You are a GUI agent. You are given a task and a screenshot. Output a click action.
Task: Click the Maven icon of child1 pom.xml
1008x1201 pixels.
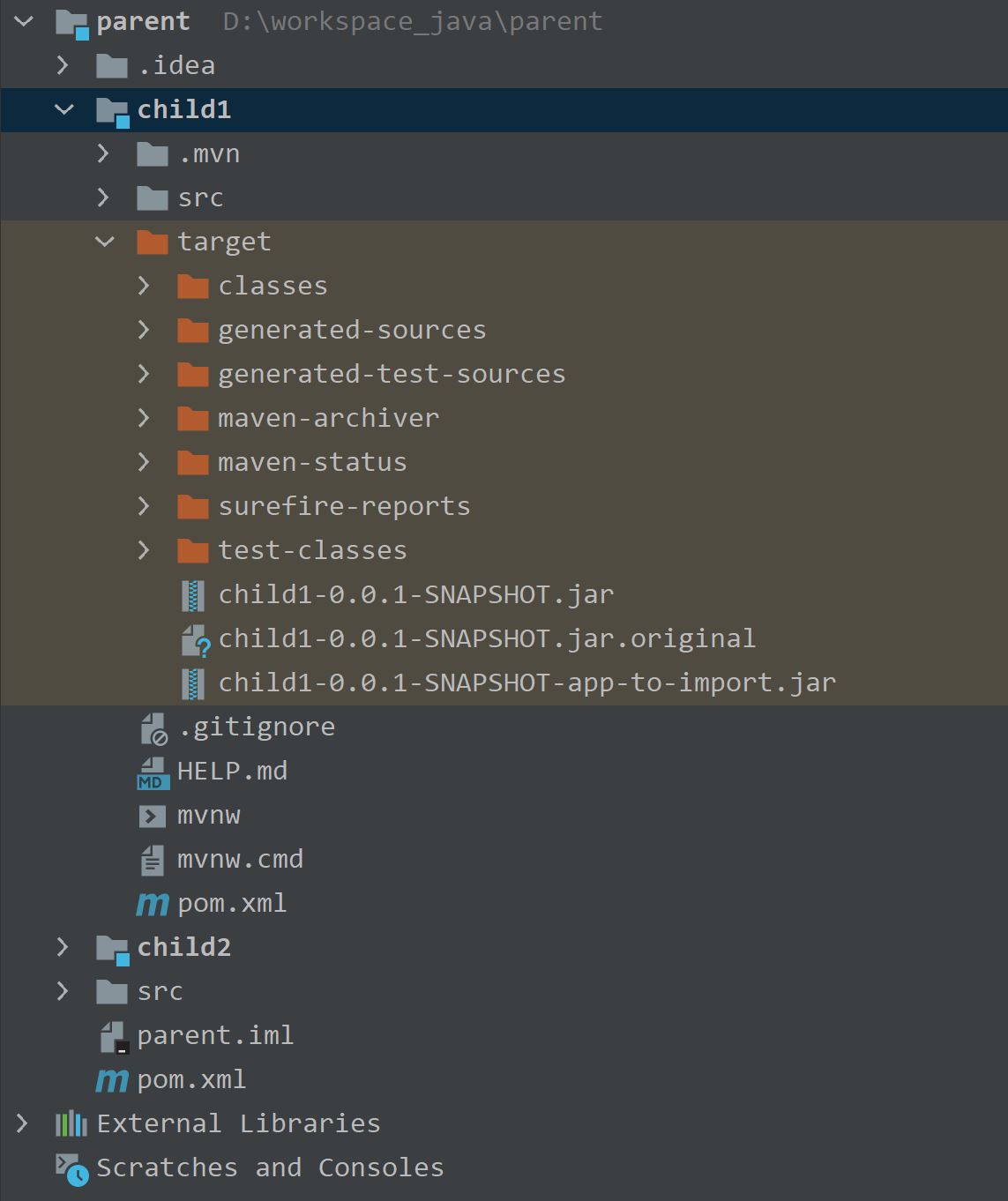click(x=152, y=904)
